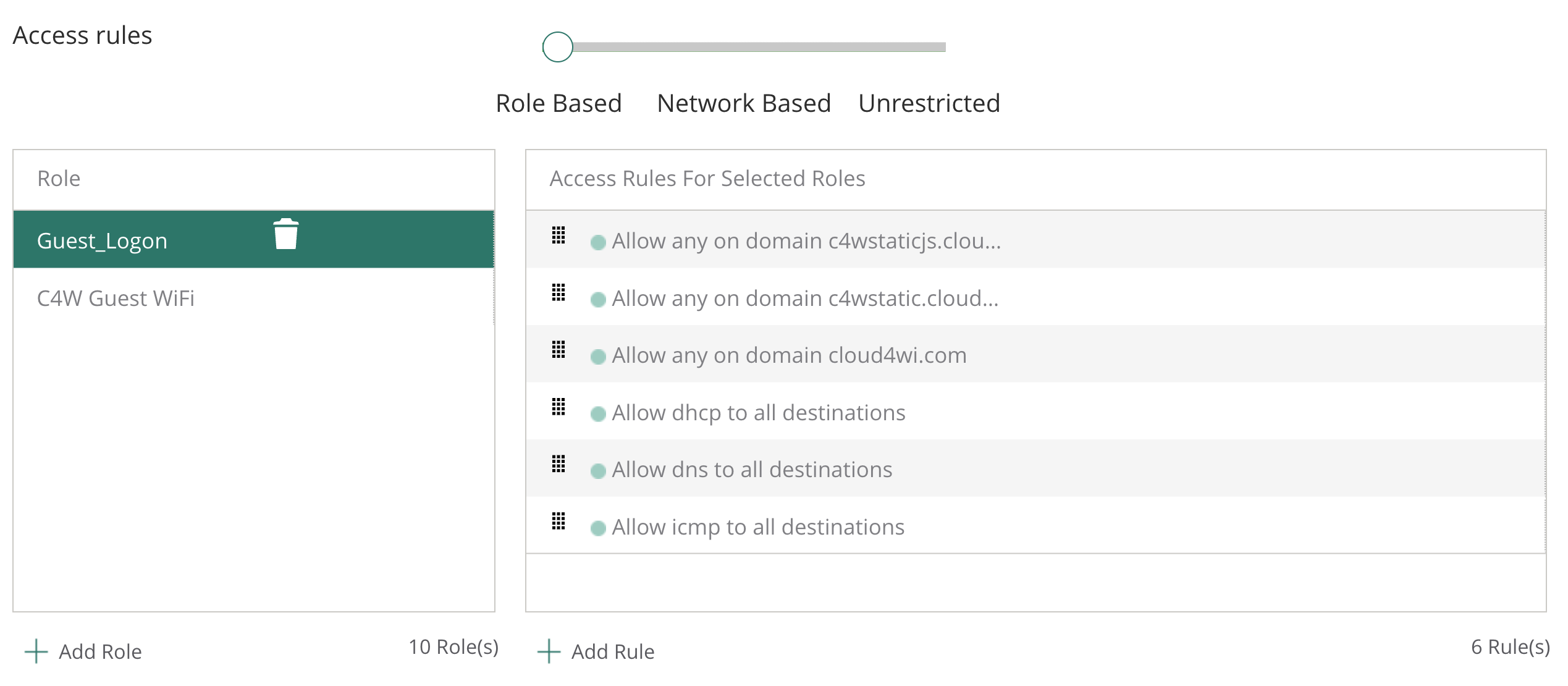Select rule Allow dns to all destinations

pos(1035,468)
